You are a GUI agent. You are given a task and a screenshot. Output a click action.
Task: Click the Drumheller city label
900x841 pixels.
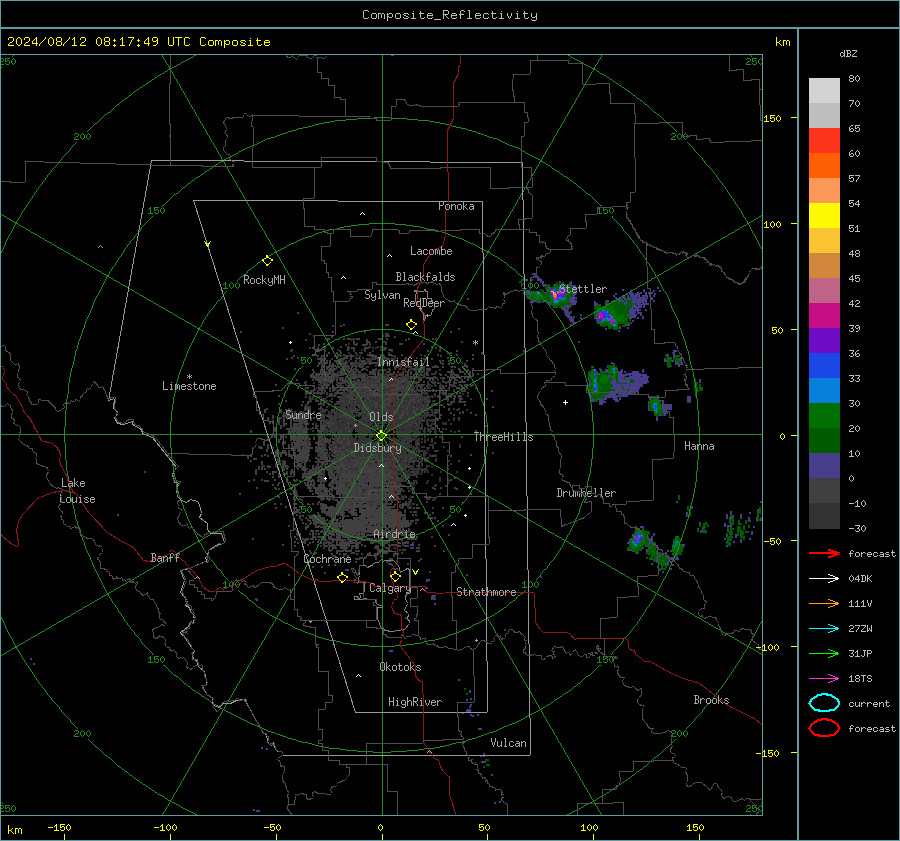[x=586, y=493]
